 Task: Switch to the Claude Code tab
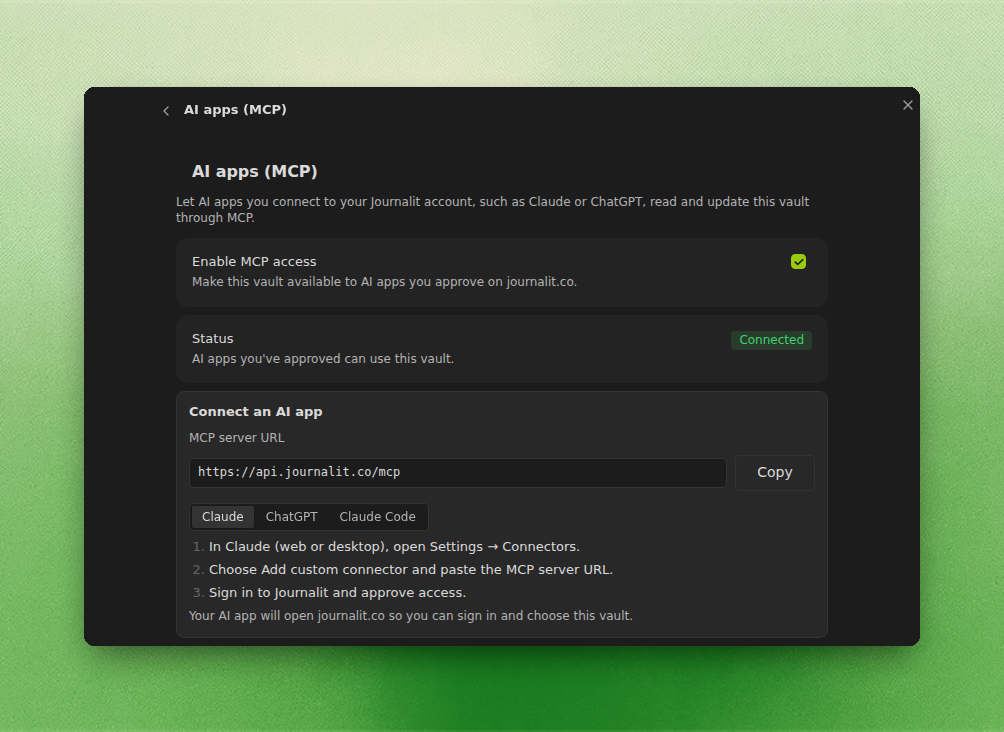click(377, 517)
